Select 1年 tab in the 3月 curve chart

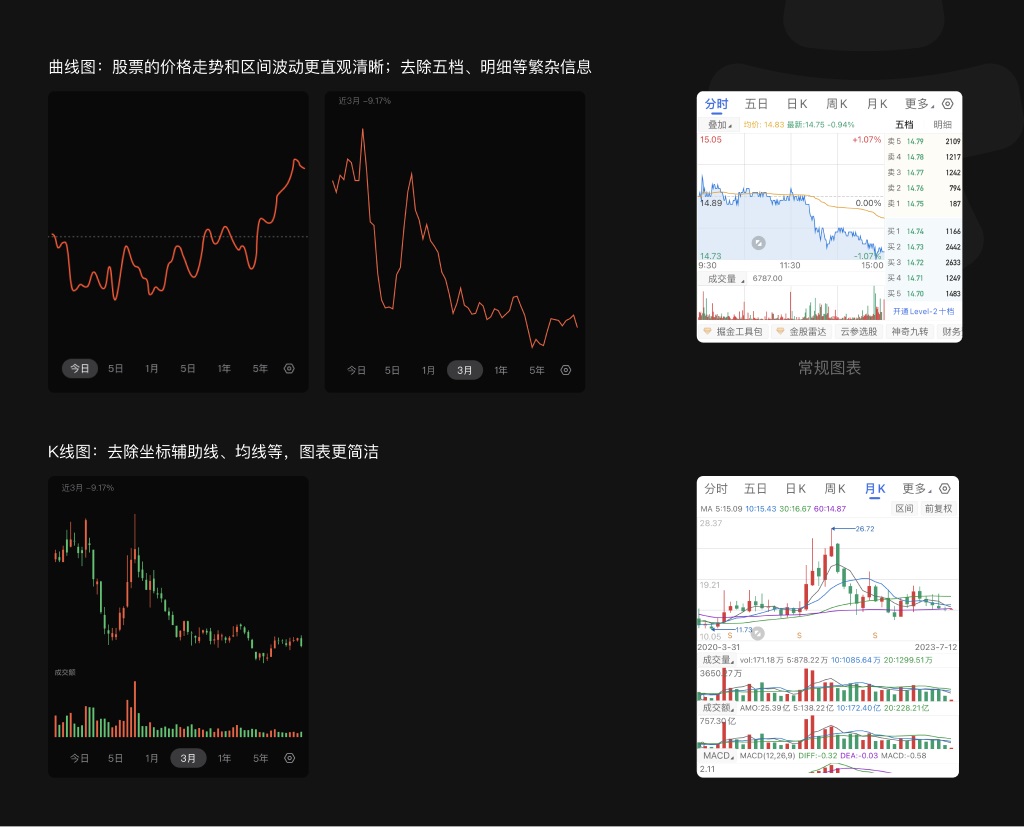click(x=501, y=370)
